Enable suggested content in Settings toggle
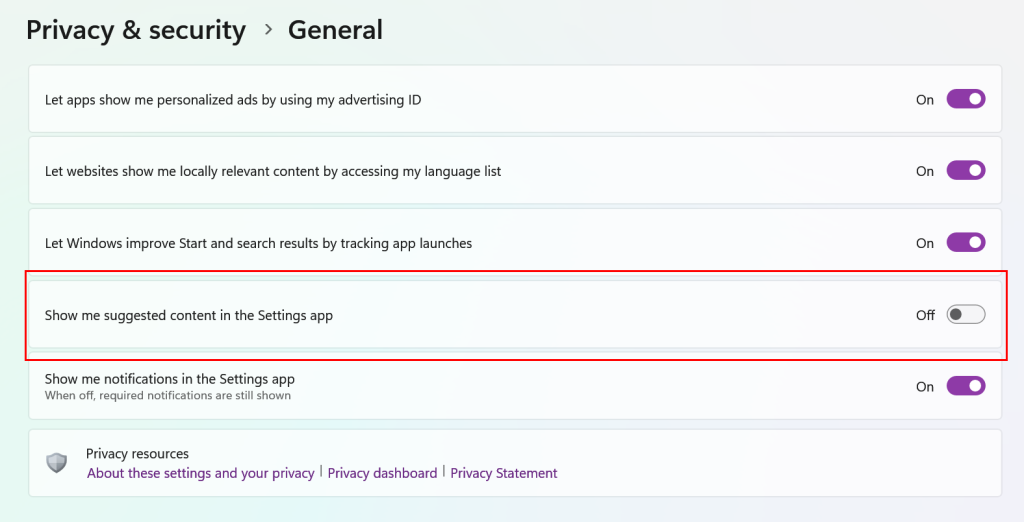The image size is (1024, 522). [965, 315]
